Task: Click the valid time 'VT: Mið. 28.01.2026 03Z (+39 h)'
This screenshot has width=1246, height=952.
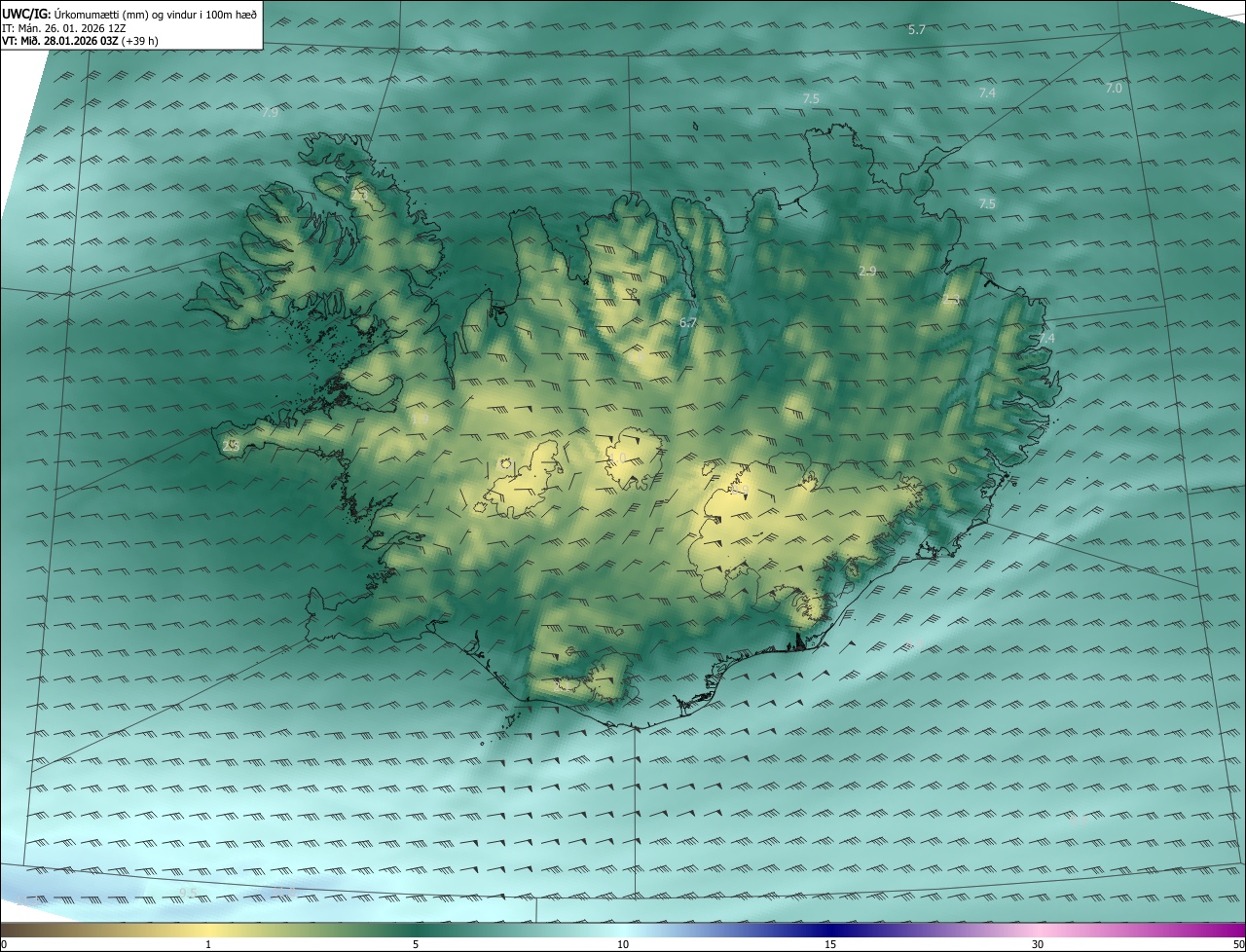Action: click(x=81, y=42)
